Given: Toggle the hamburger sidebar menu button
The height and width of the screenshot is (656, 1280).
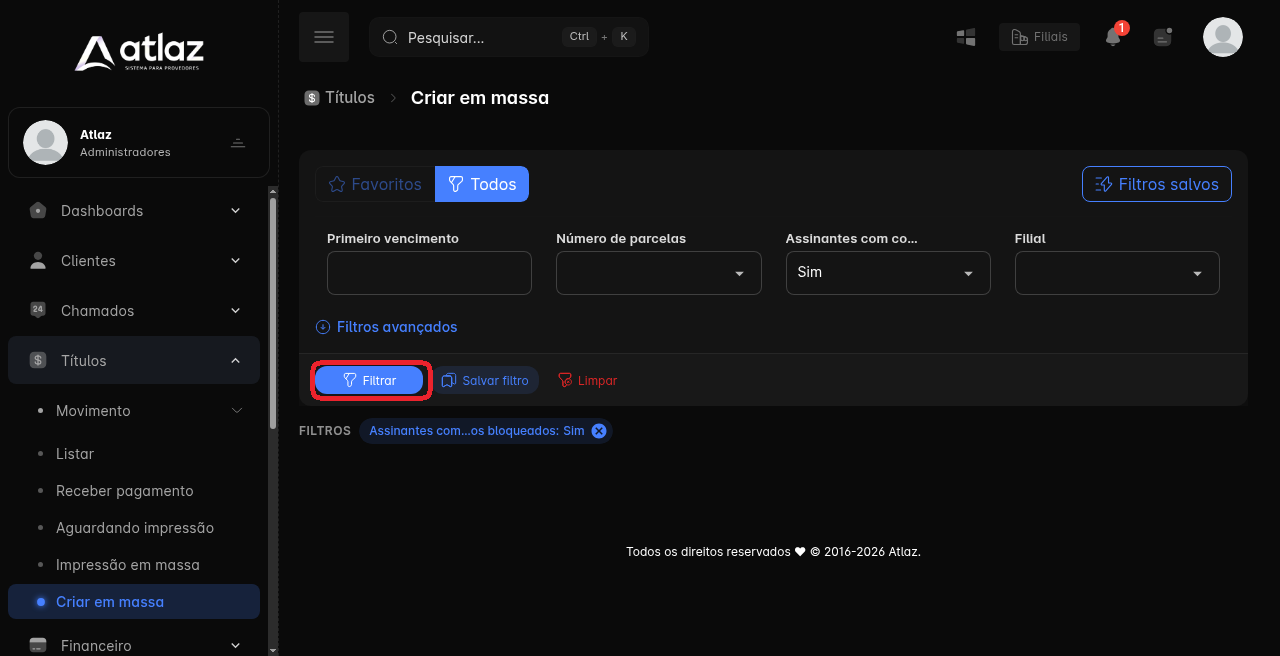Looking at the screenshot, I should (324, 37).
